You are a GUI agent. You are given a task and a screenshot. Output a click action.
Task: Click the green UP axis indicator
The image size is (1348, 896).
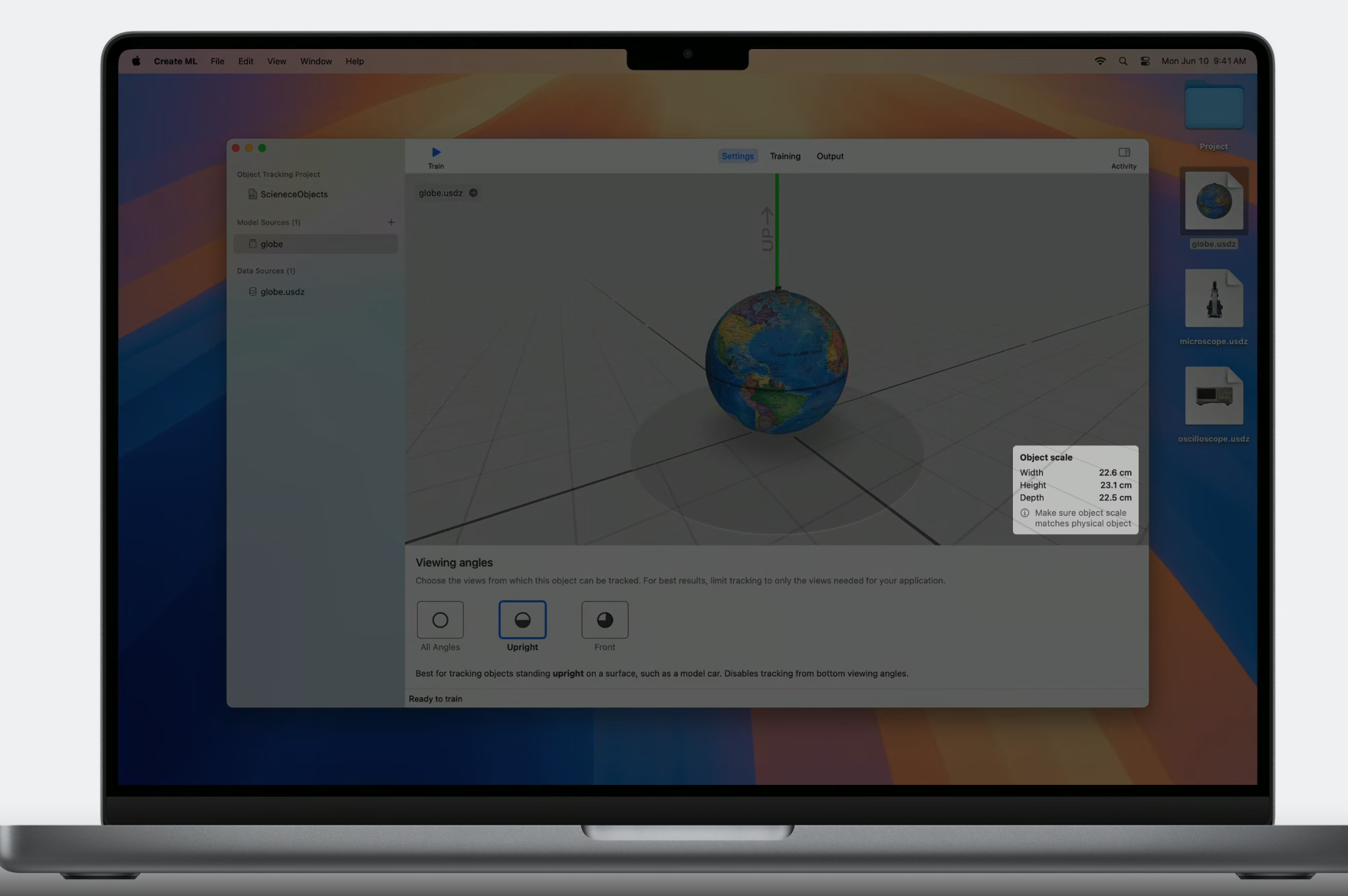click(x=777, y=231)
